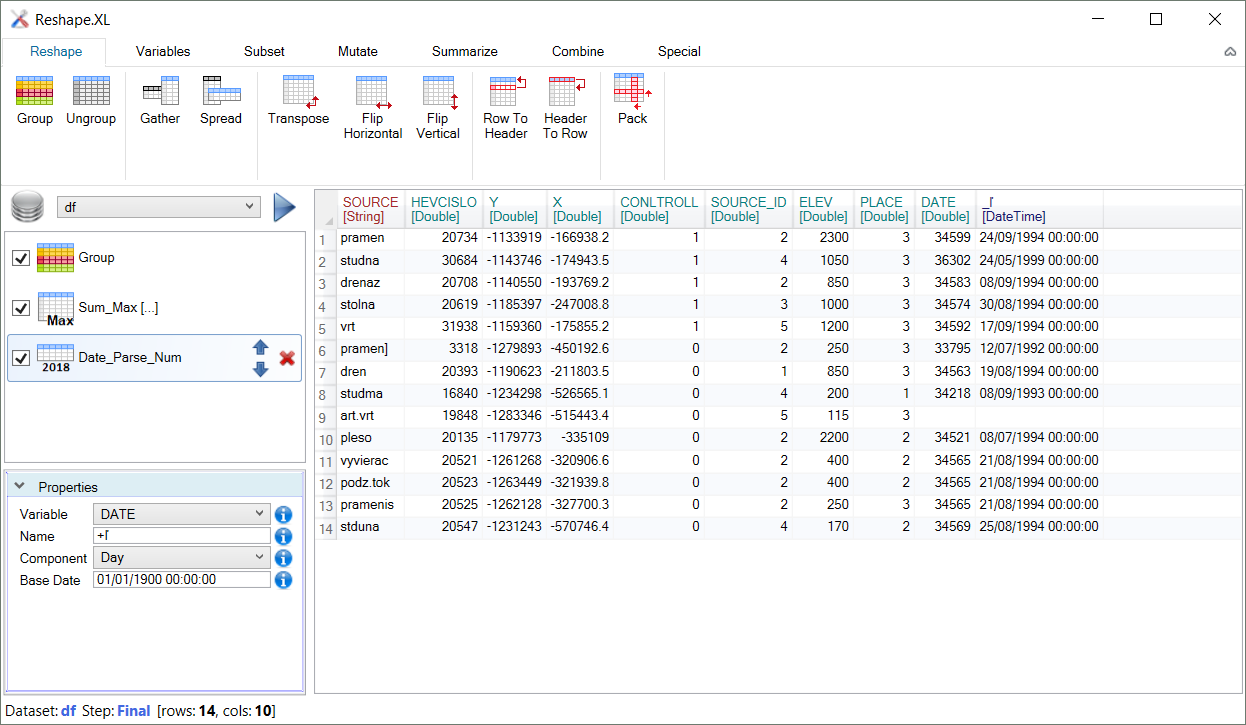This screenshot has height=725, width=1246.
Task: Select the Sum_Max [...] step row
Action: 154,308
